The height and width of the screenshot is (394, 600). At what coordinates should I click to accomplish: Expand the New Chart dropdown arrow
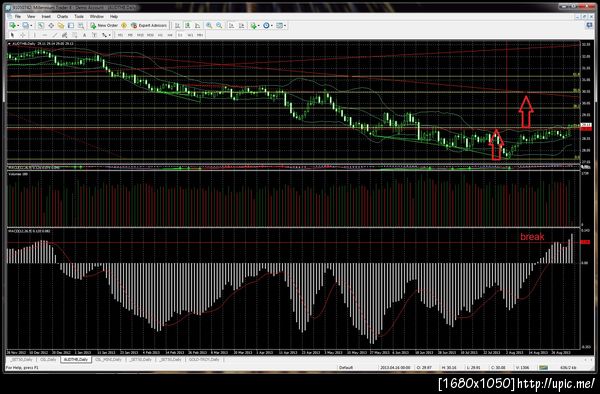pos(18,25)
